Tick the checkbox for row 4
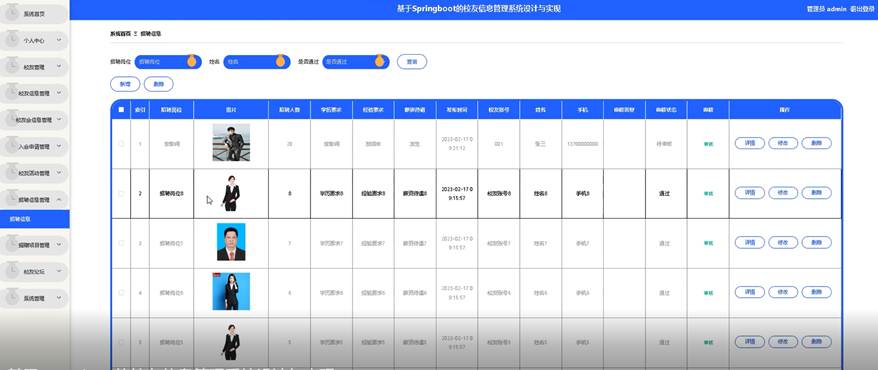 [121, 292]
